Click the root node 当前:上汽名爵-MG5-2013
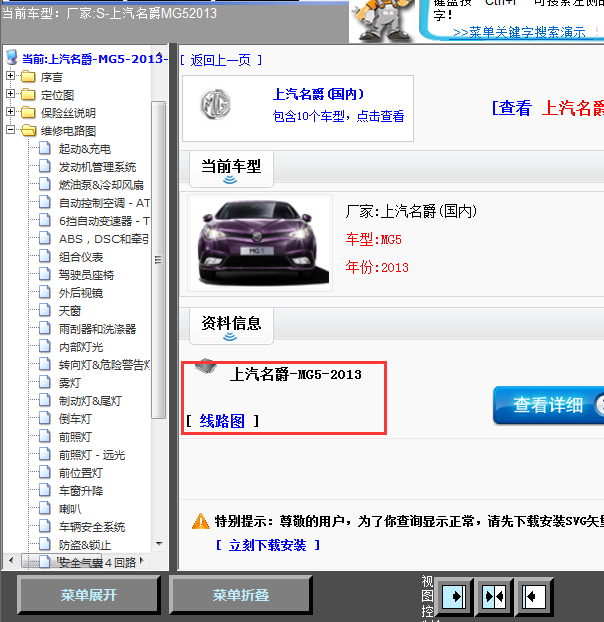 pyautogui.click(x=94, y=59)
